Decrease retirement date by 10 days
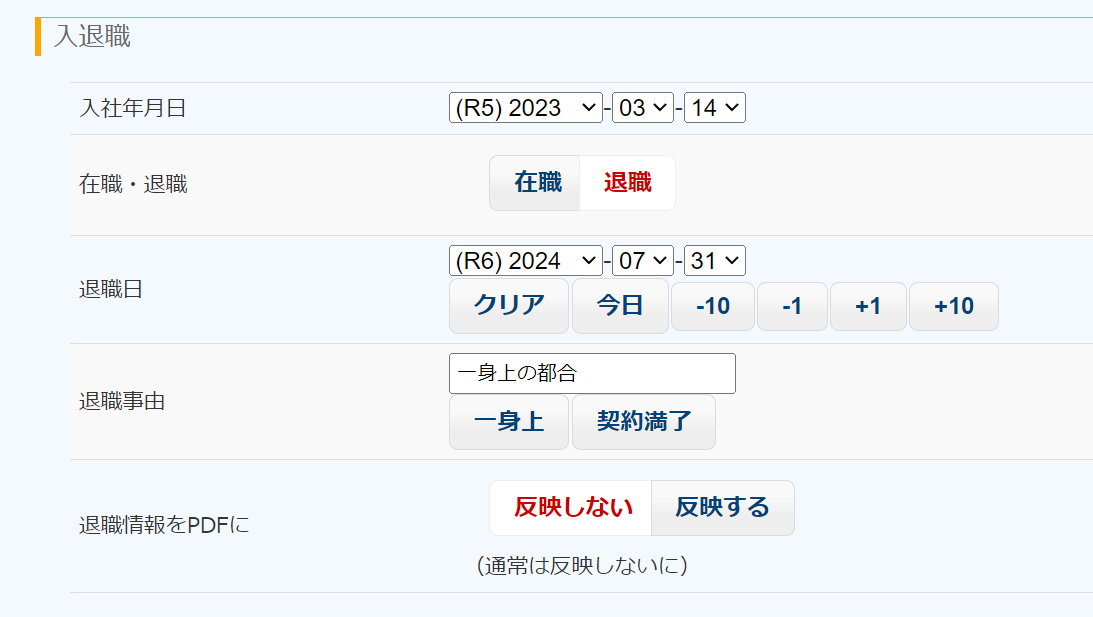 (x=712, y=307)
